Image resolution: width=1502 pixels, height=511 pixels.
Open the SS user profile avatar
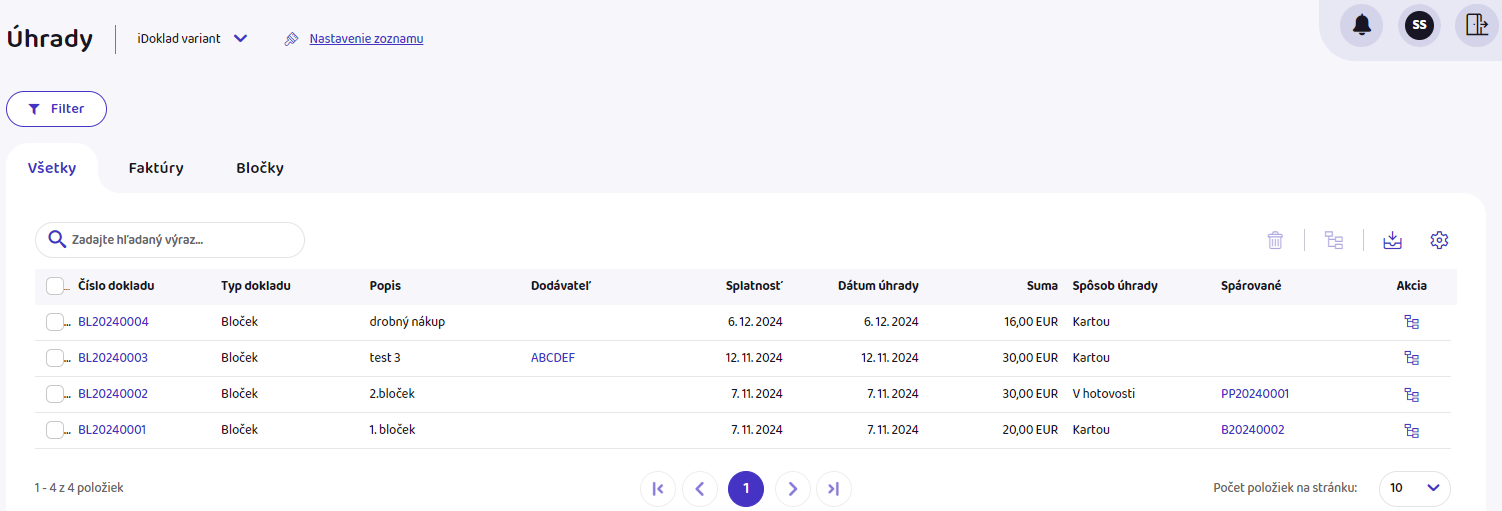pos(1419,25)
